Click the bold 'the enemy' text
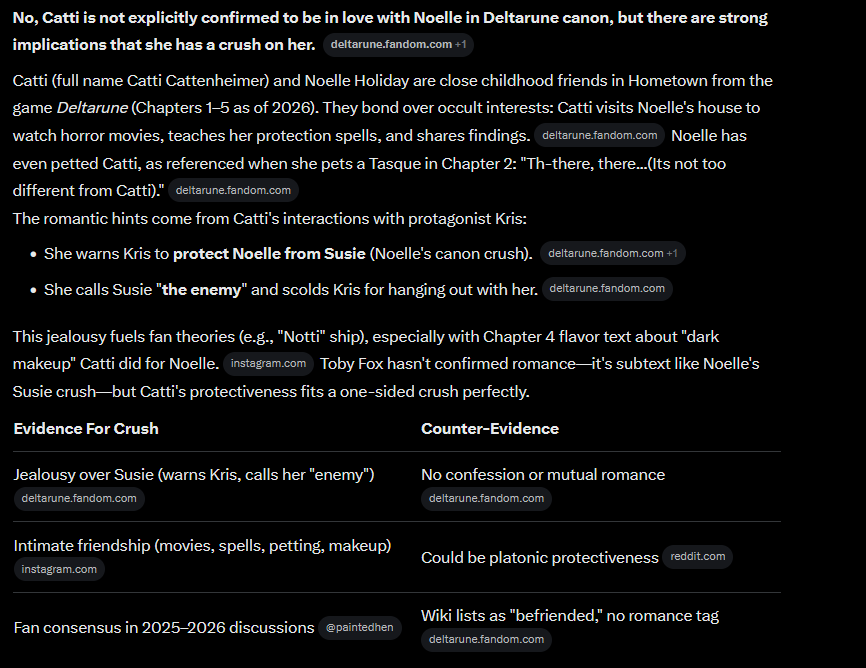866x668 pixels. (201, 290)
